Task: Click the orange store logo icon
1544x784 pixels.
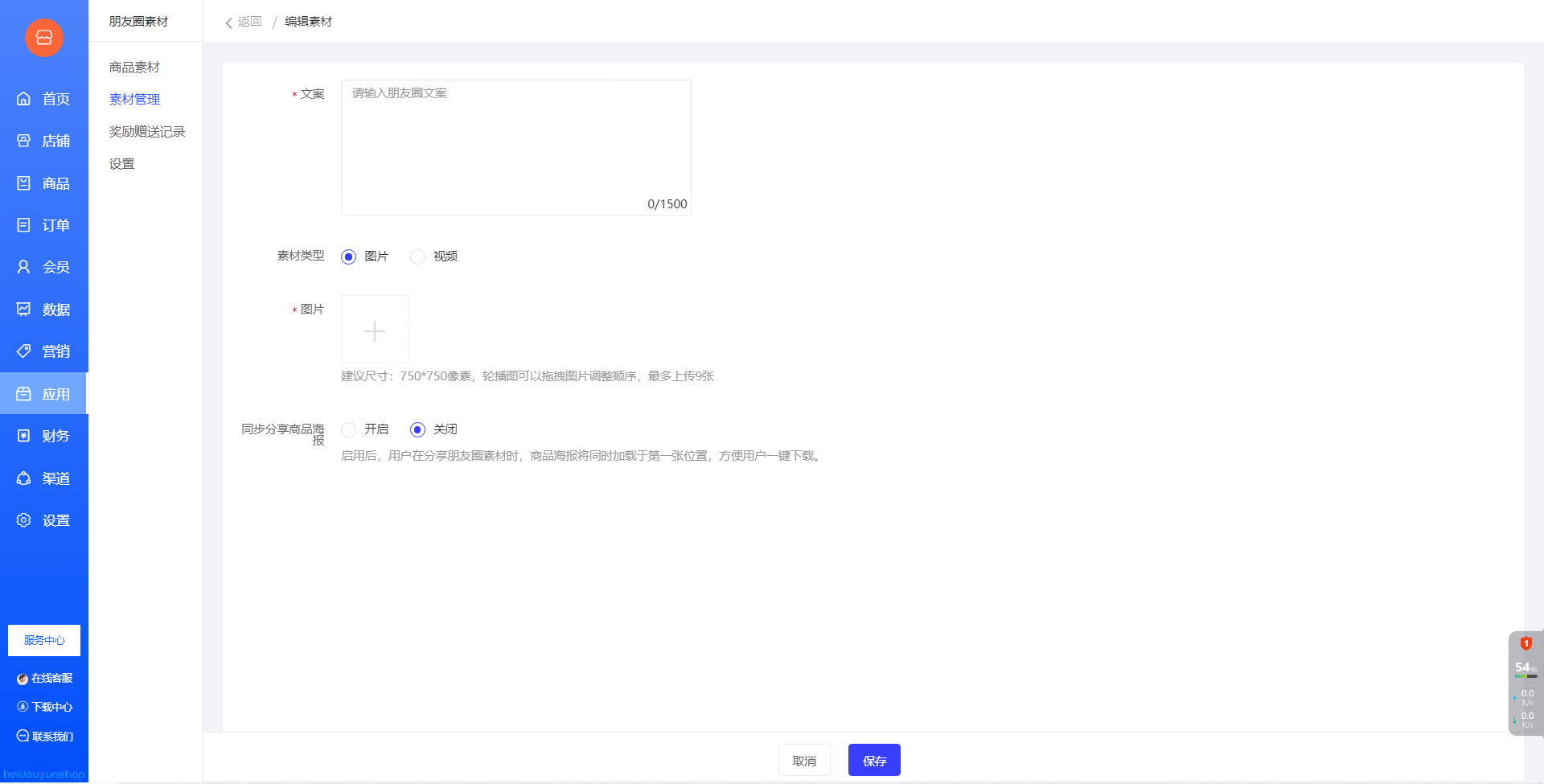Action: pyautogui.click(x=44, y=38)
